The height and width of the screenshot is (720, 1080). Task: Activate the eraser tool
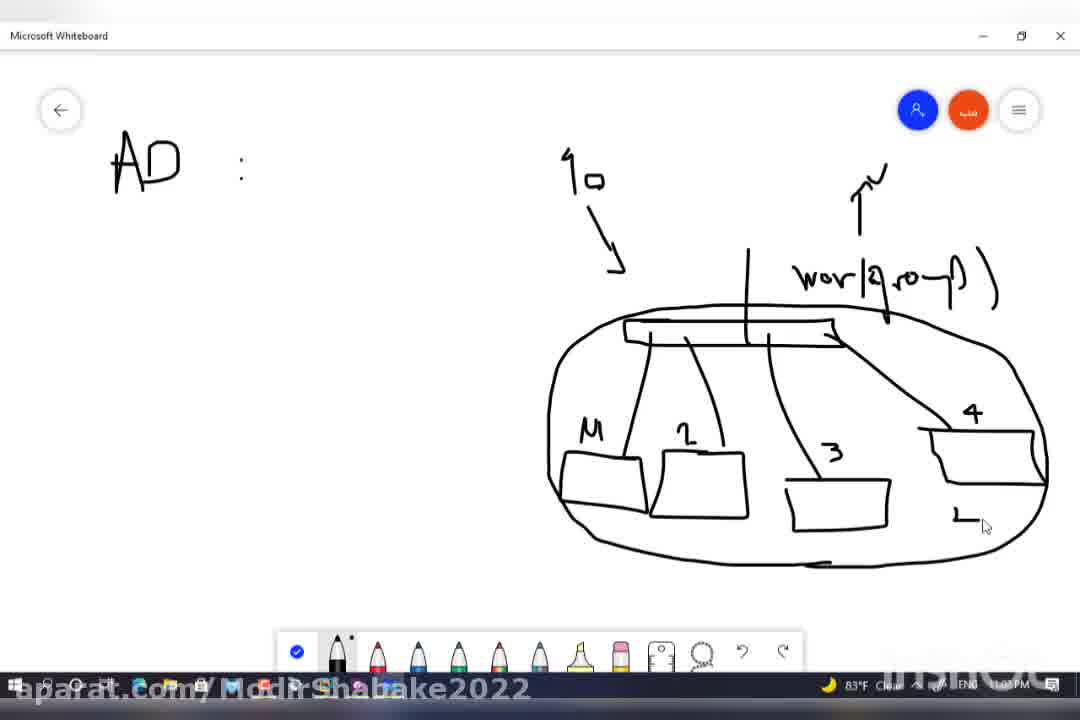click(621, 655)
